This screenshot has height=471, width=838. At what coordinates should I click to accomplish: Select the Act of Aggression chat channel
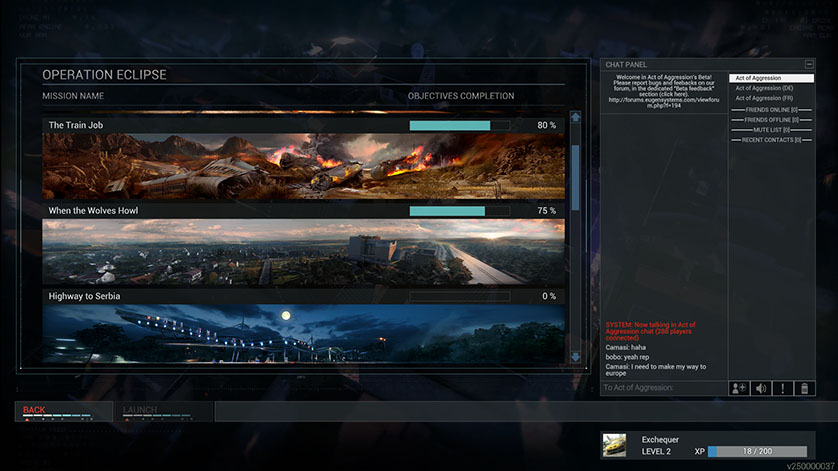pos(771,78)
